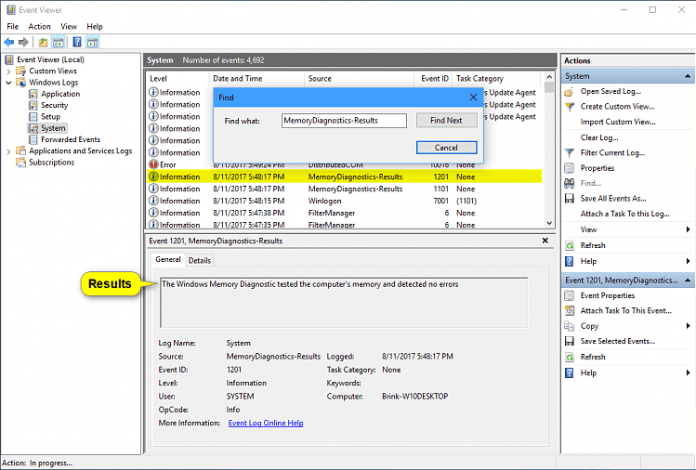696x470 pixels.
Task: Select the MemoryDiagnostics-Results event 1101 row
Action: (x=344, y=189)
